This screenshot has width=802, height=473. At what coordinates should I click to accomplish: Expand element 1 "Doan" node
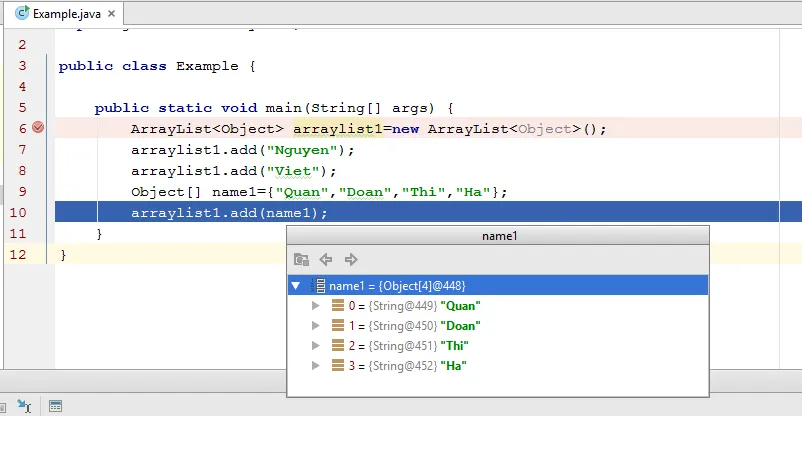pos(316,326)
